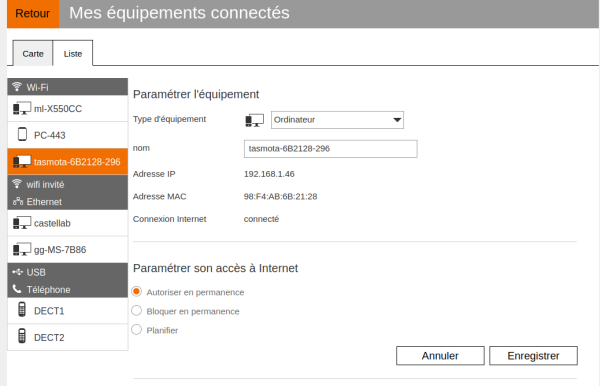The image size is (600, 386).
Task: Click the Enregistrer button
Action: 533,356
